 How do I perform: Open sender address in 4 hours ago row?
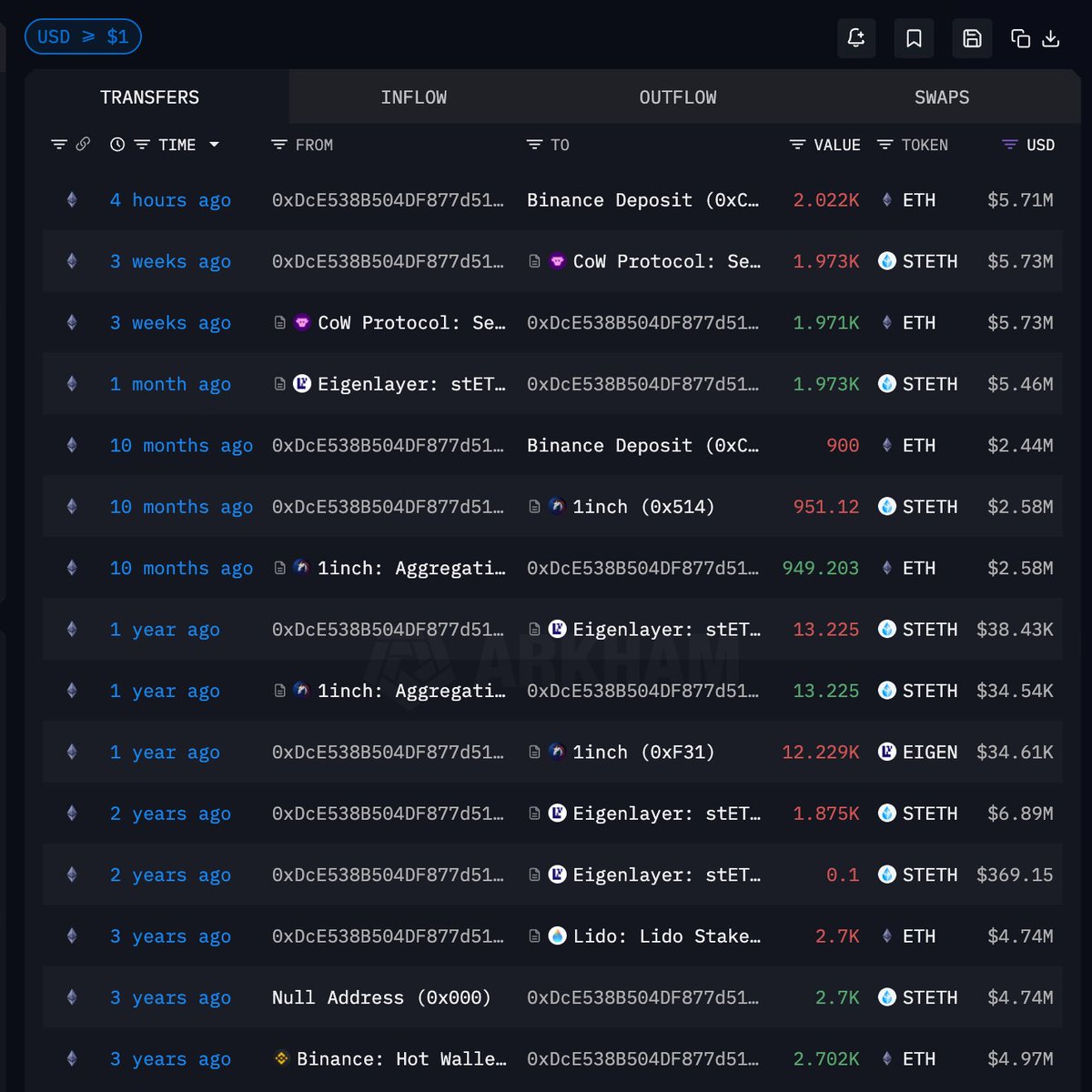[x=388, y=200]
